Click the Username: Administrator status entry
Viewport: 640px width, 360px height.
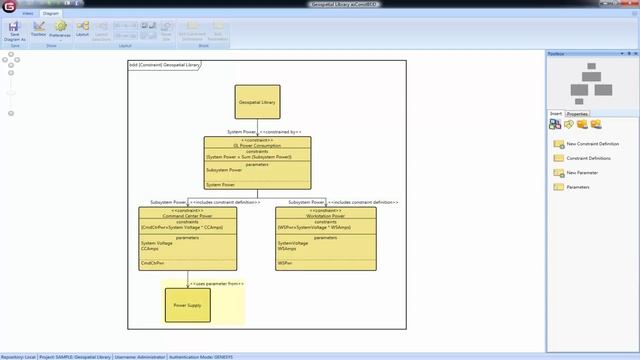coord(140,357)
